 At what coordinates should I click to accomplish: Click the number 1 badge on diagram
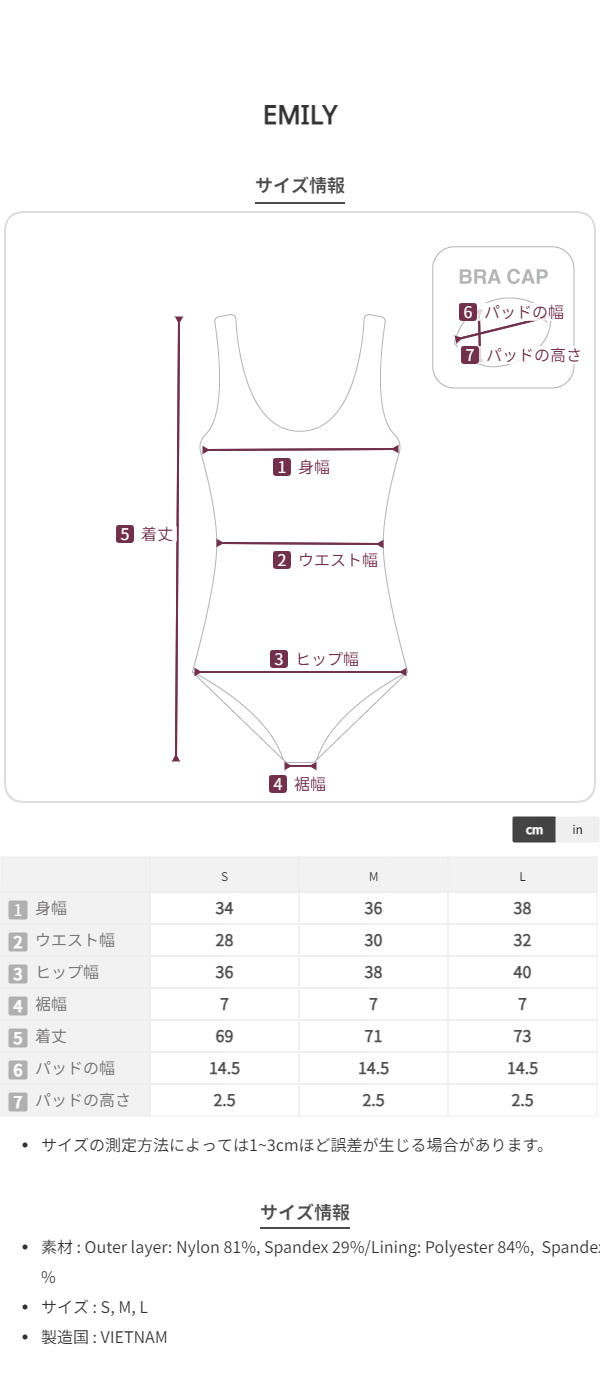[282, 467]
